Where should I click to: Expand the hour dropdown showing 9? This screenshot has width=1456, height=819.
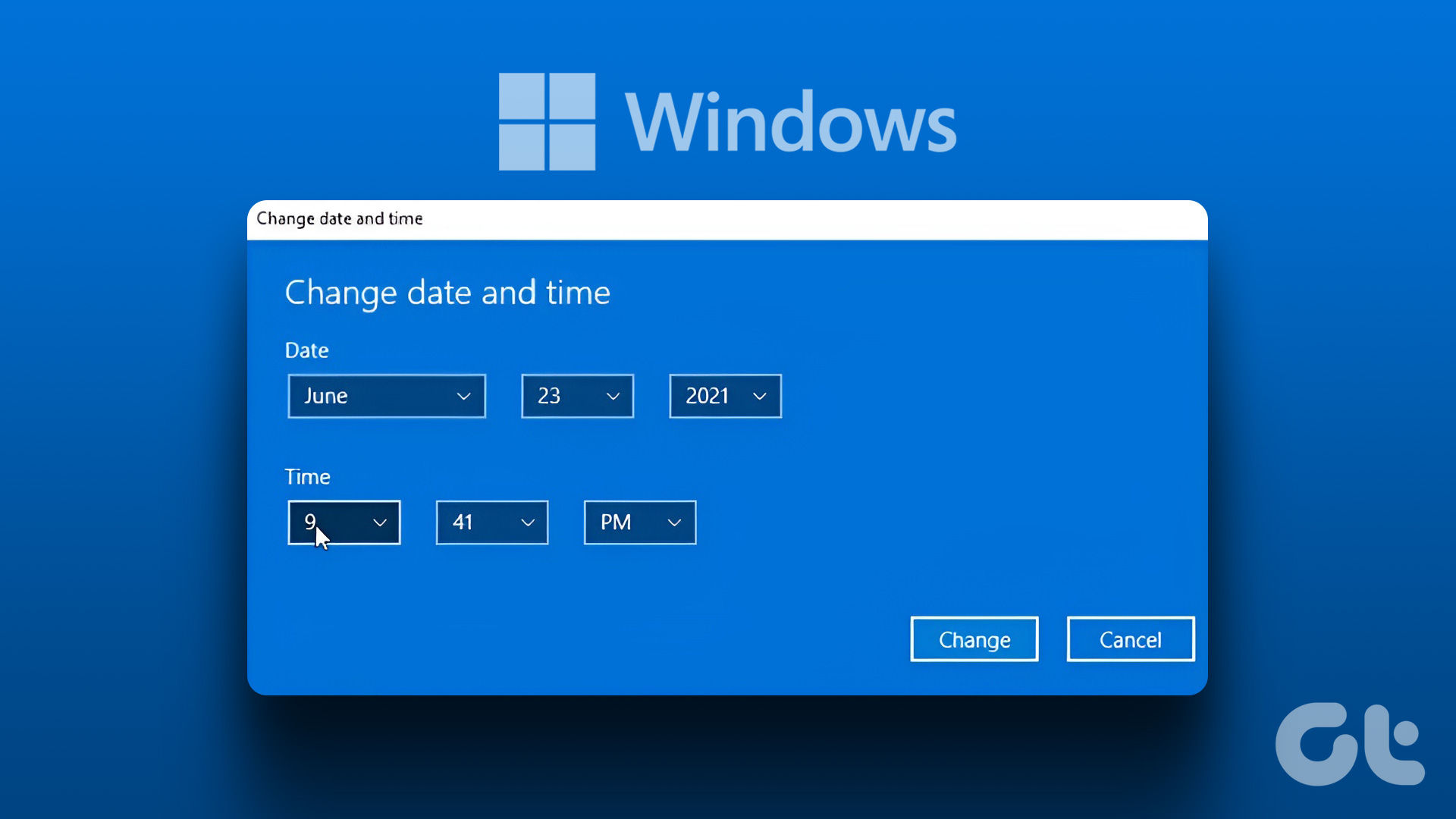344,521
